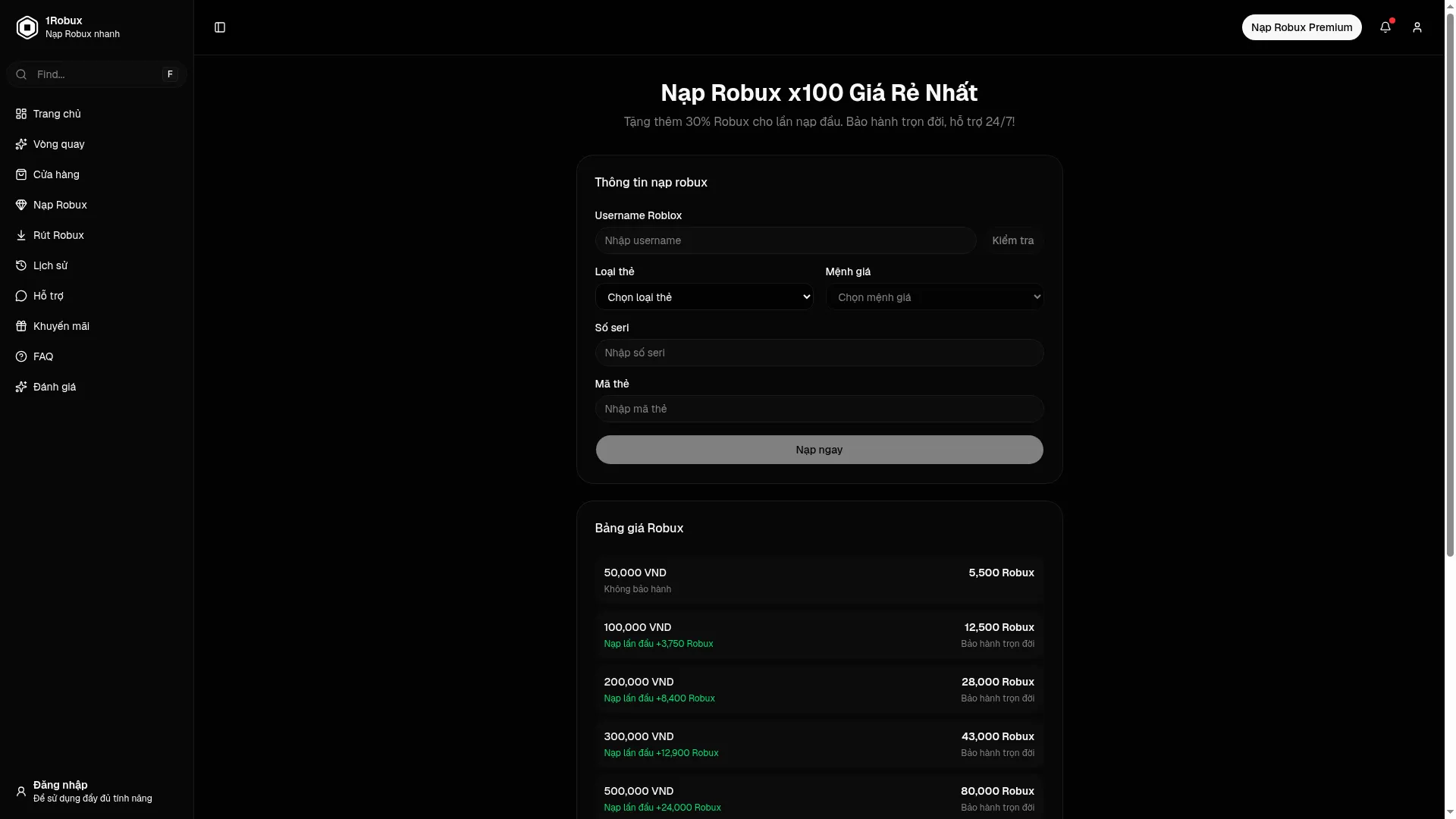Open Hỗ trợ in sidebar

tap(96, 296)
